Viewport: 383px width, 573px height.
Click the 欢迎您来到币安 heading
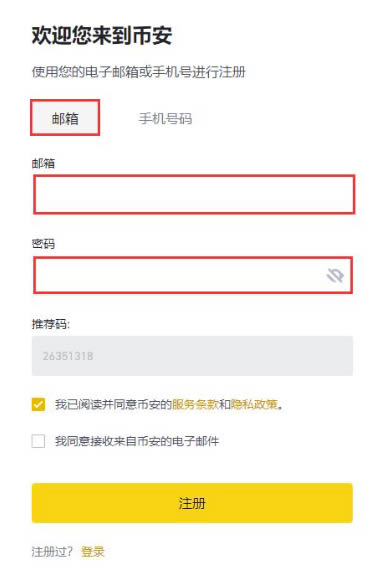pos(102,35)
